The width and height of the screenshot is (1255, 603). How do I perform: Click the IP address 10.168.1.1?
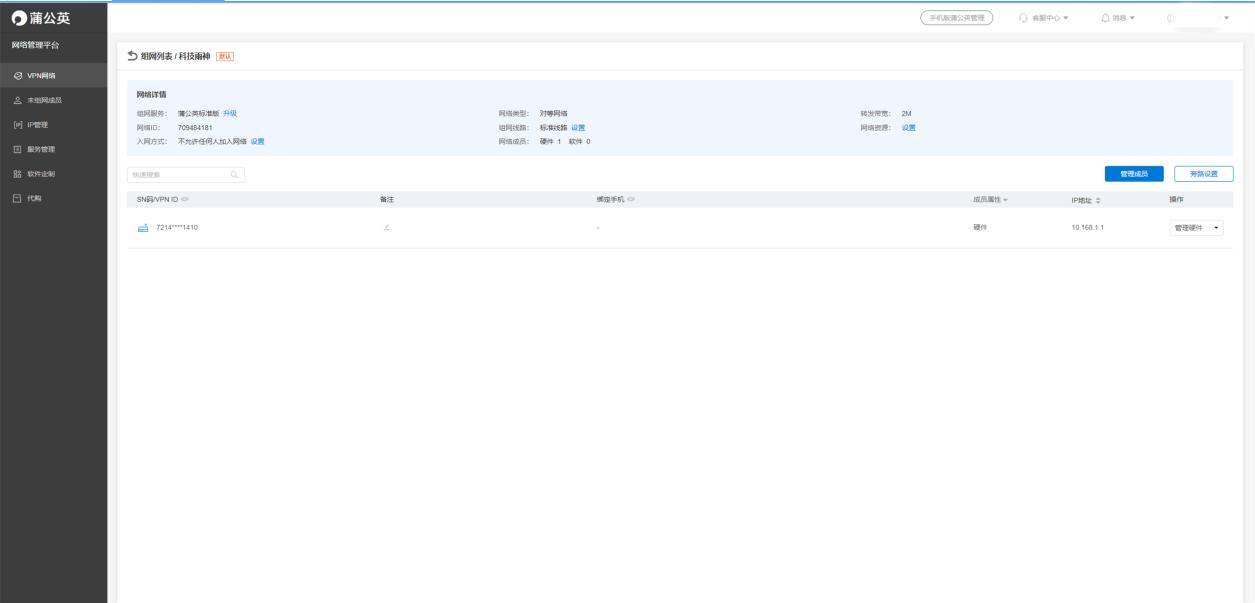coord(1087,228)
